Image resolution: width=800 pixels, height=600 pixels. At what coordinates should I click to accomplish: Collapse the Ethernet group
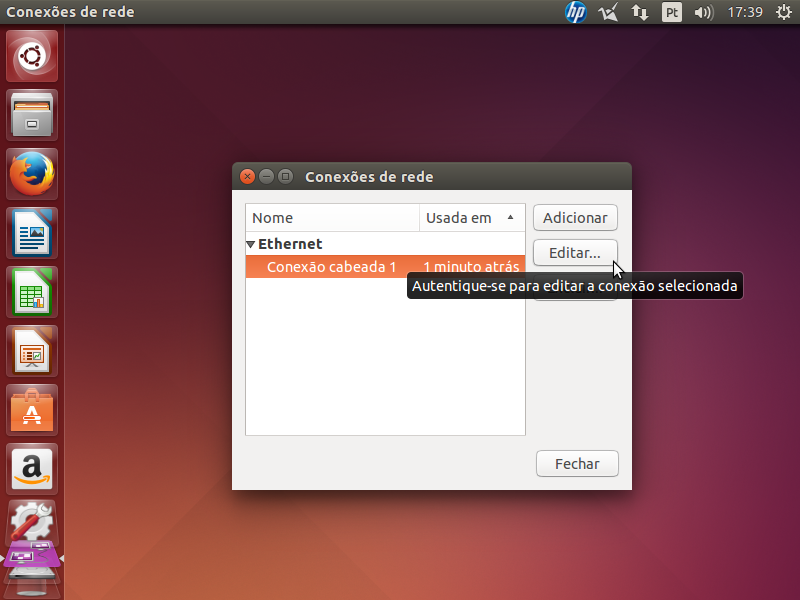pos(251,244)
